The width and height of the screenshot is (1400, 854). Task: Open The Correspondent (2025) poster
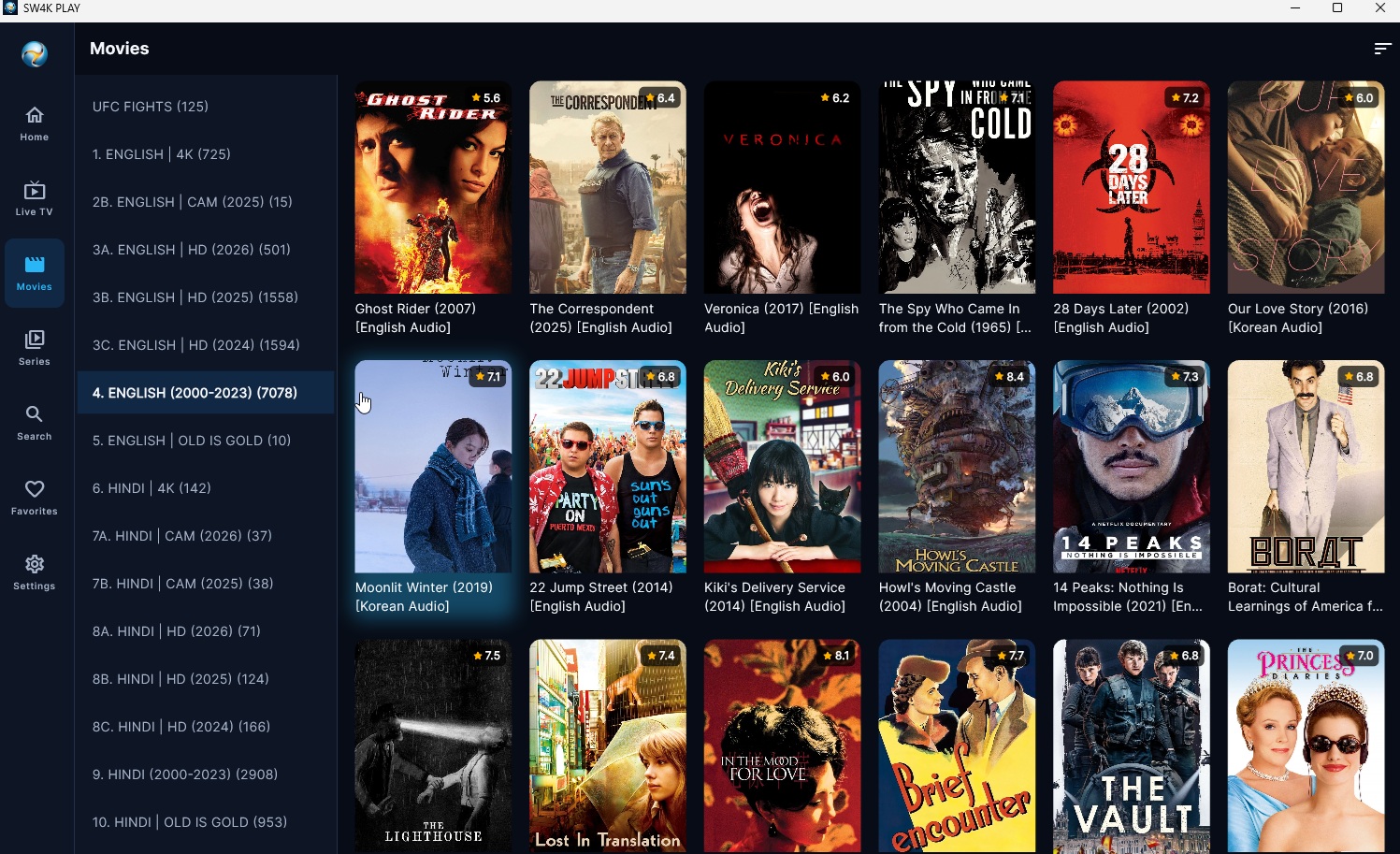[x=608, y=187]
